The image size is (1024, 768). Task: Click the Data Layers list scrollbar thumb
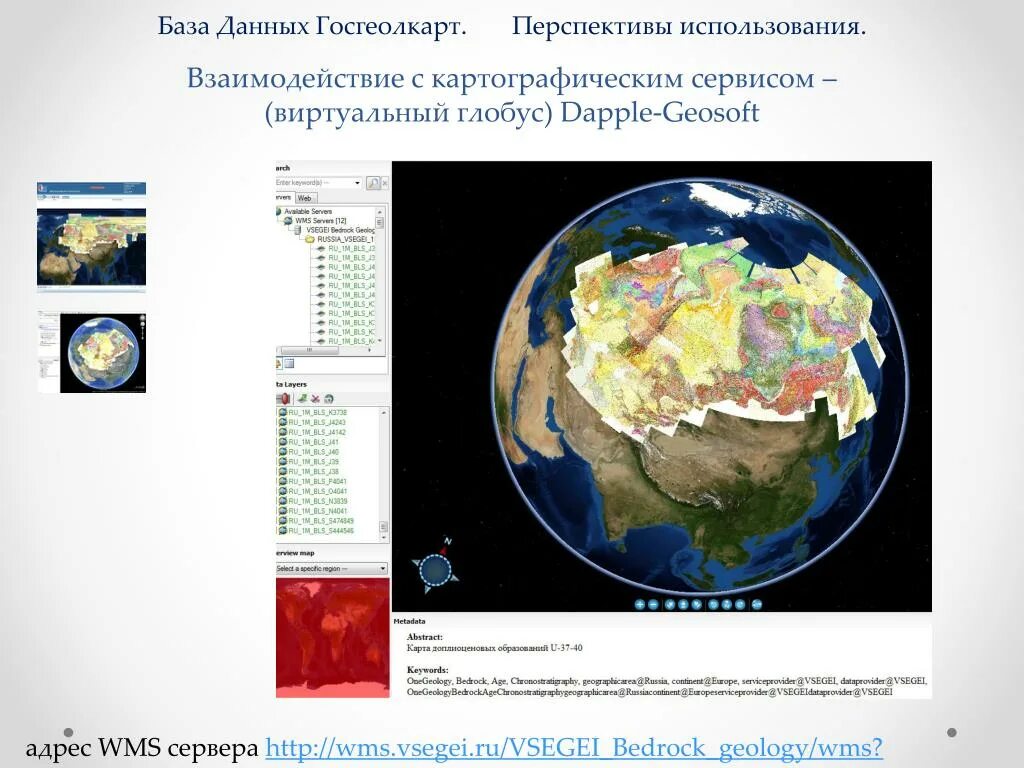(383, 526)
